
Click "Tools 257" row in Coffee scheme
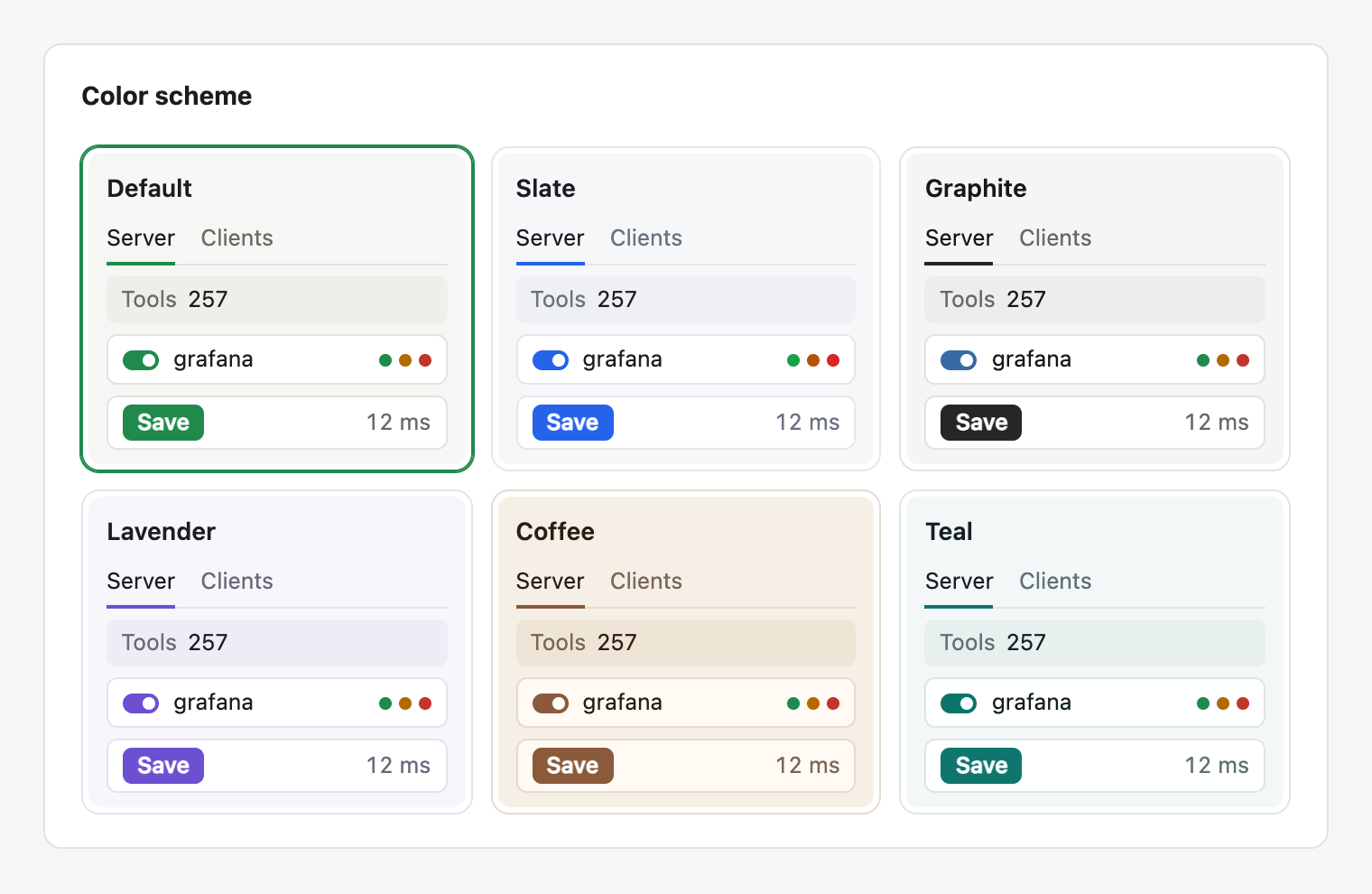click(x=686, y=643)
